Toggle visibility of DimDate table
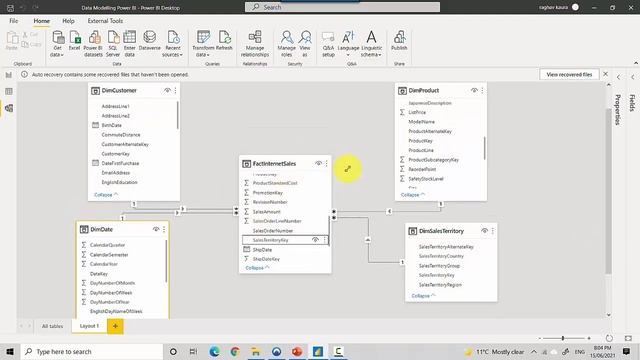This screenshot has height=360, width=640. point(156,229)
